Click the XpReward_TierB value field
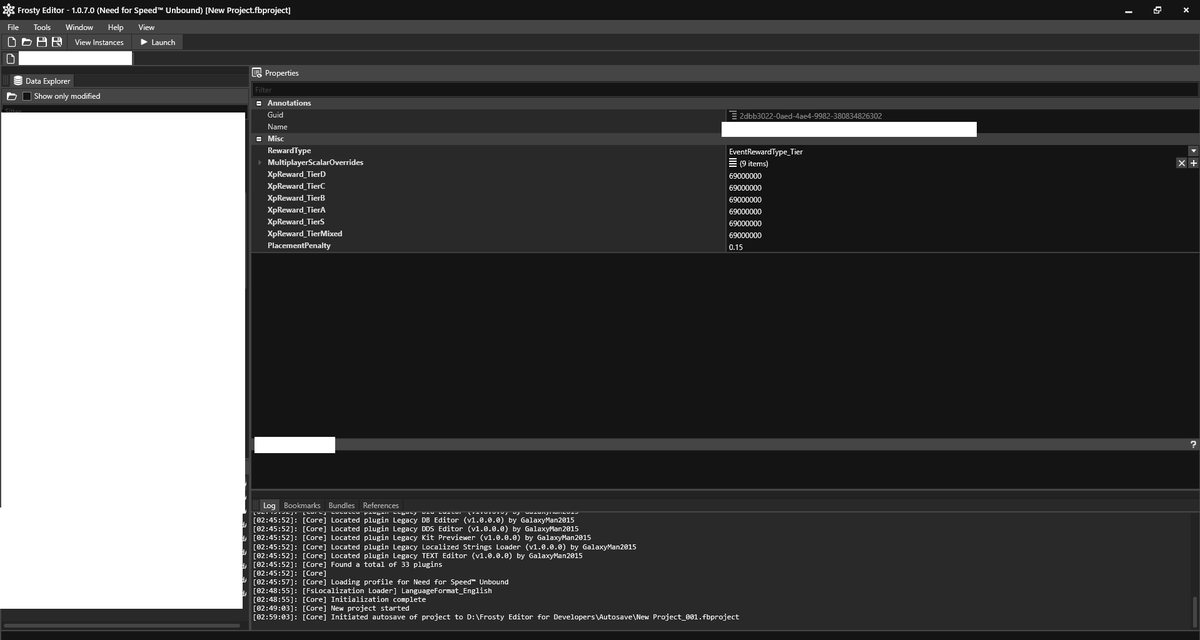The width and height of the screenshot is (1200, 640). pos(962,199)
